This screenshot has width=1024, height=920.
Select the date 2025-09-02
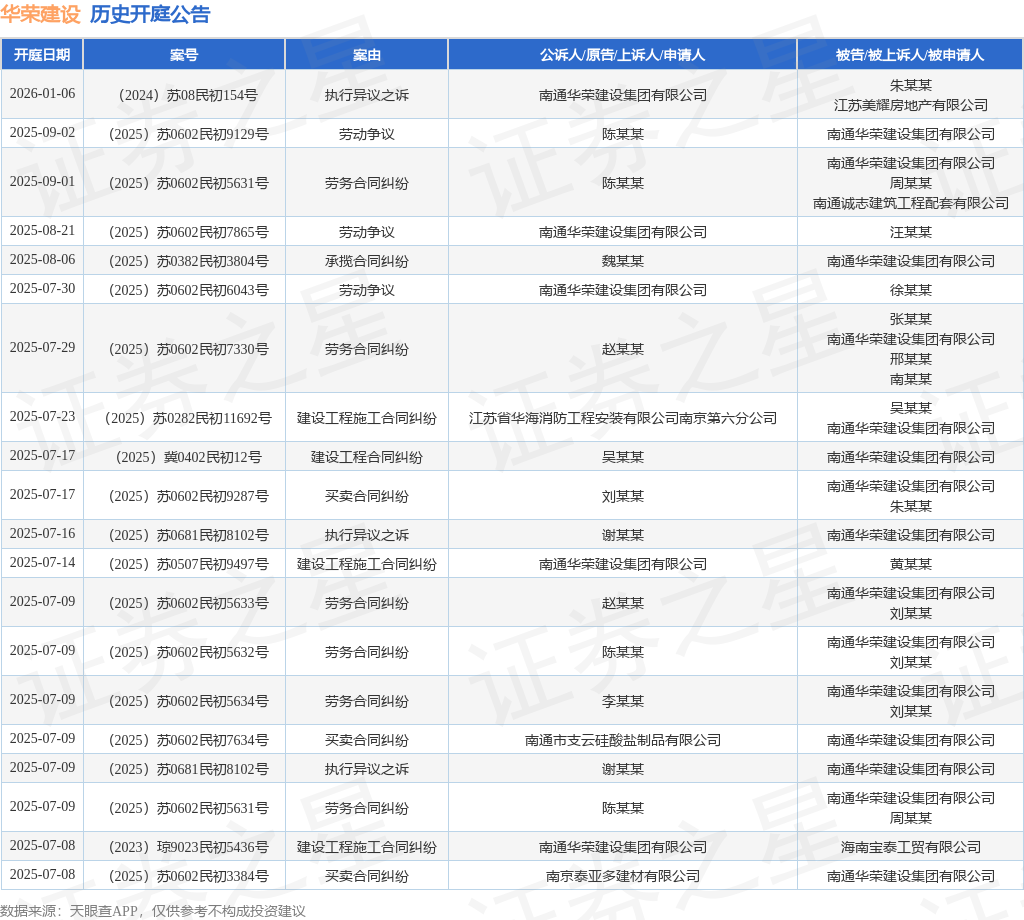42,133
